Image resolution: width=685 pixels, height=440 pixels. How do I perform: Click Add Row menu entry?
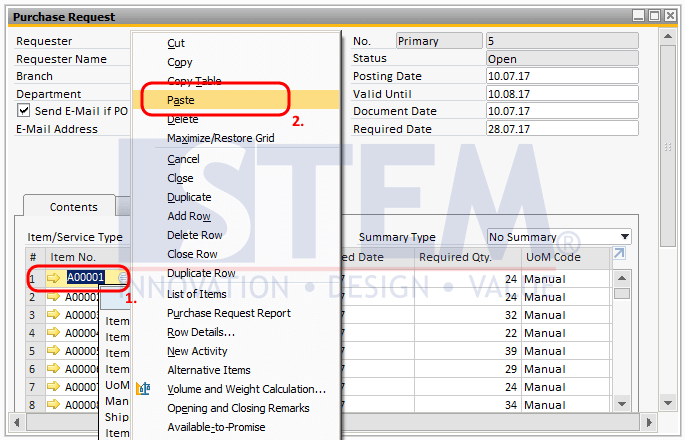tap(189, 216)
